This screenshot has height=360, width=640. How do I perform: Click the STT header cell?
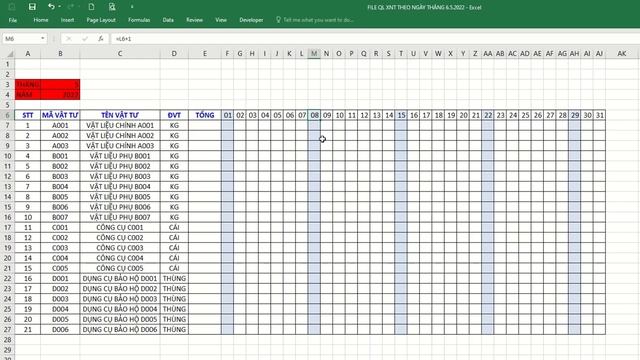tap(28, 115)
